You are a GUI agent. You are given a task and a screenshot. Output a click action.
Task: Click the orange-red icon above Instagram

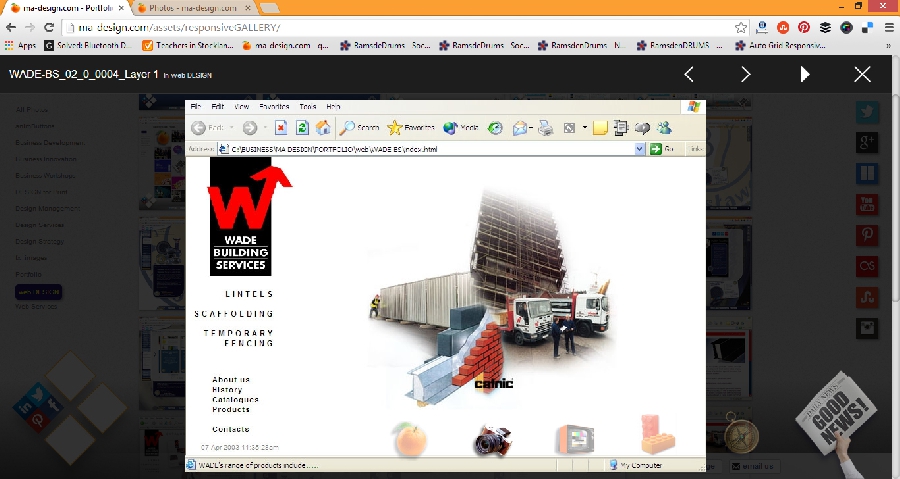point(867,297)
